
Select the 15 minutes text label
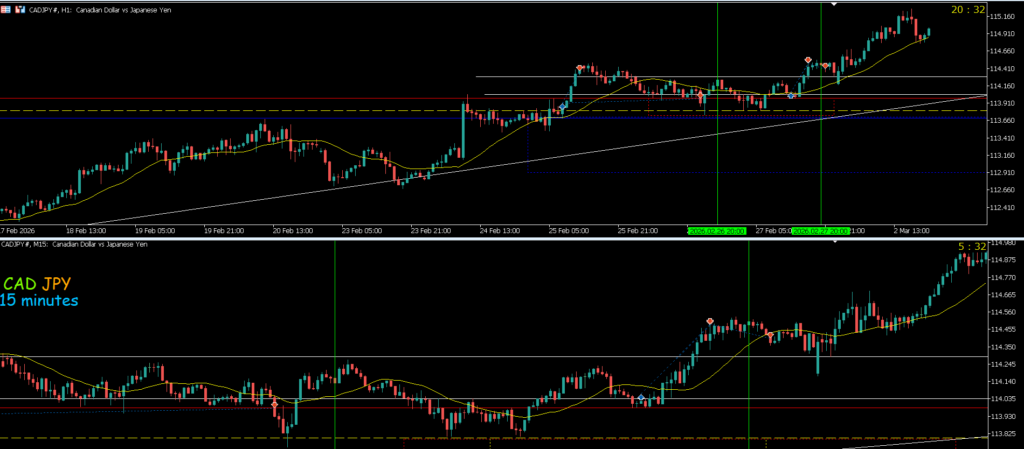coord(40,300)
